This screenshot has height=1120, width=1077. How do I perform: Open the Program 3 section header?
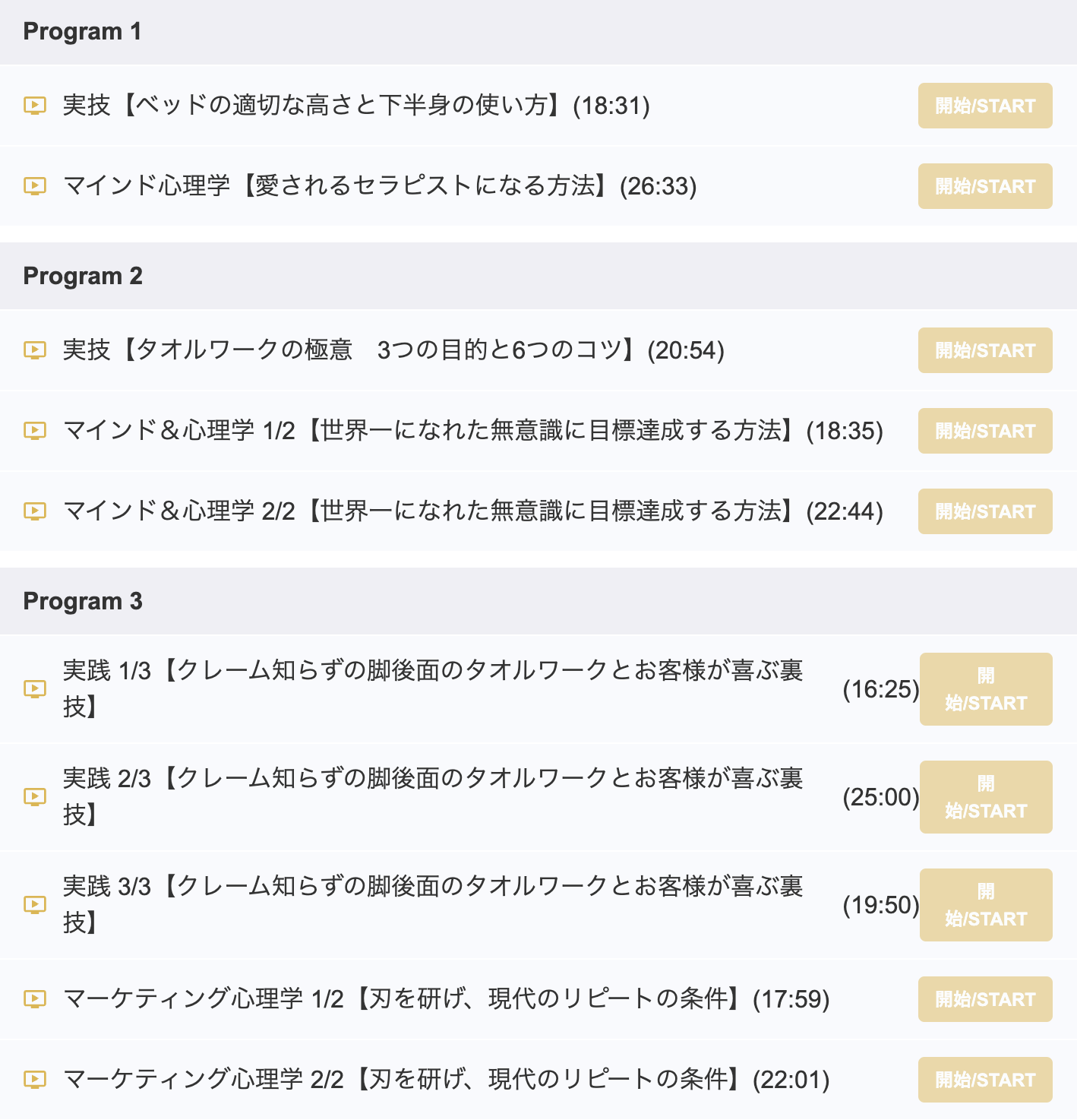pyautogui.click(x=538, y=601)
